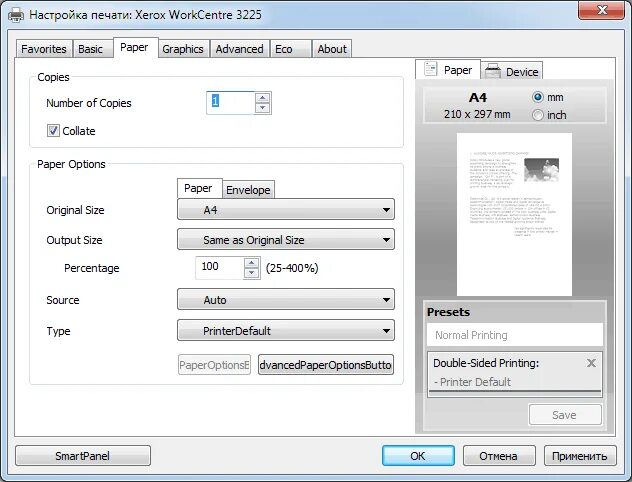Click the printer icon on Device tab
This screenshot has width=632, height=482.
(x=492, y=71)
